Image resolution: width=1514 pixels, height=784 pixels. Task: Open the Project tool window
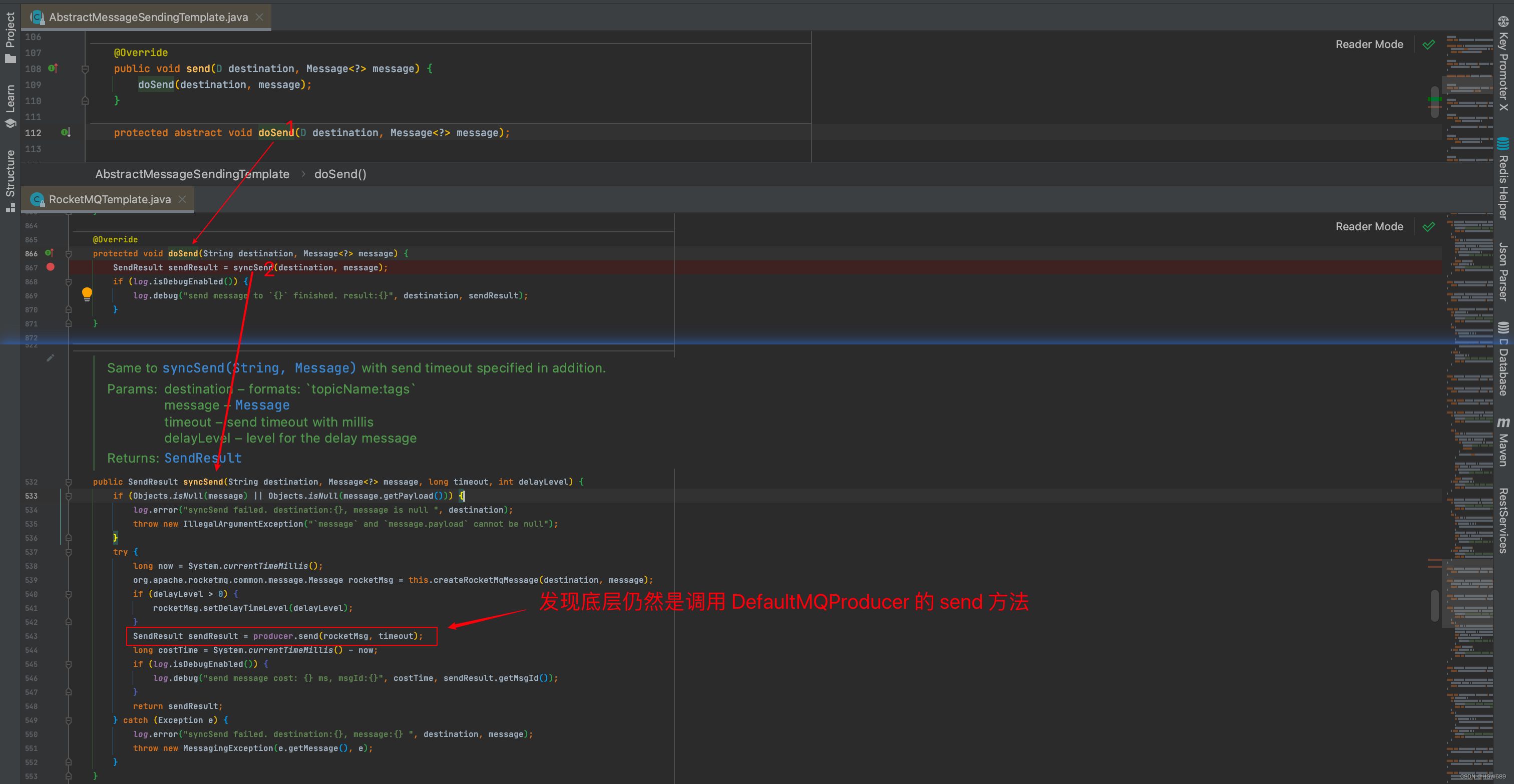10,37
